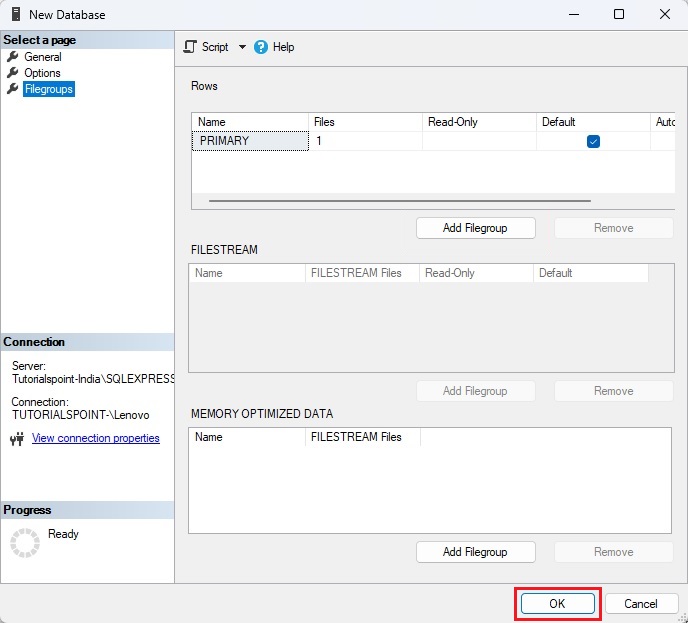
Task: Close the New Database dialog
Action: 665,14
